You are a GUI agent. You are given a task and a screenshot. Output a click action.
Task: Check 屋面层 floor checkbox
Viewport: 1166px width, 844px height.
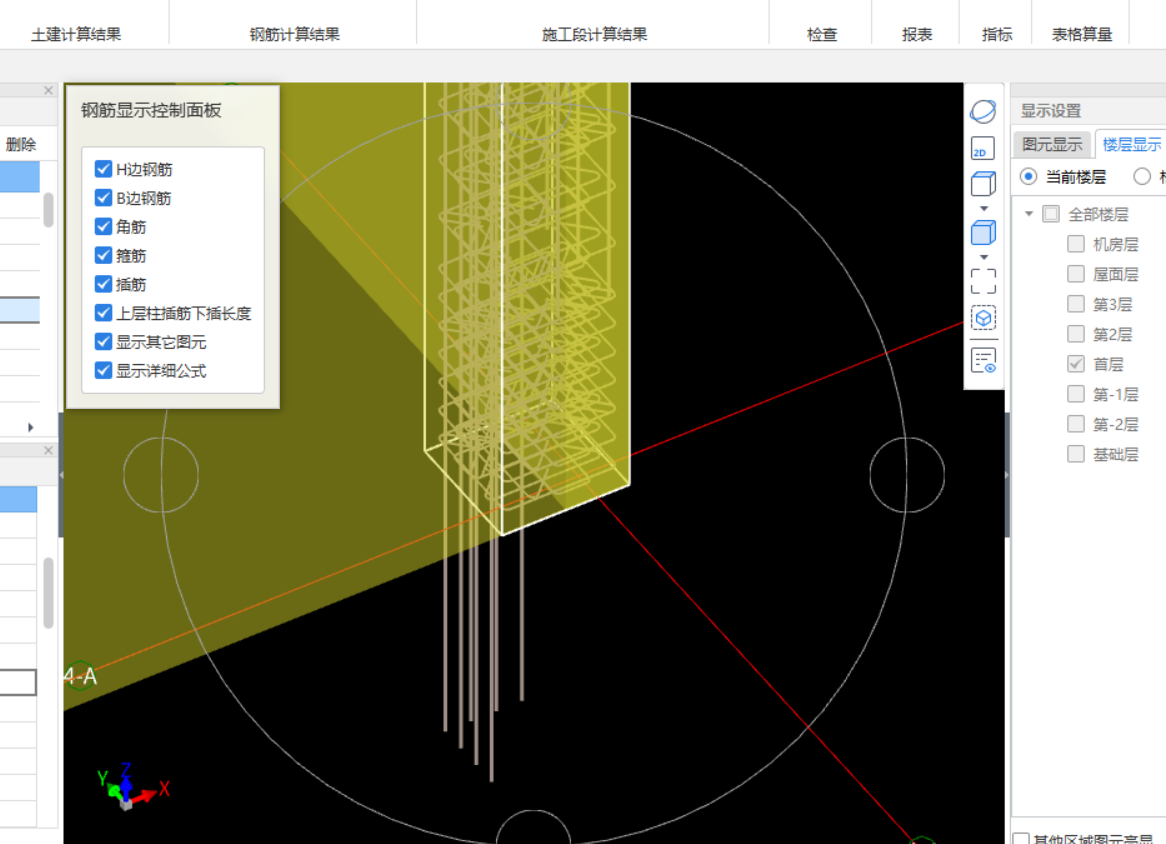click(x=1075, y=274)
